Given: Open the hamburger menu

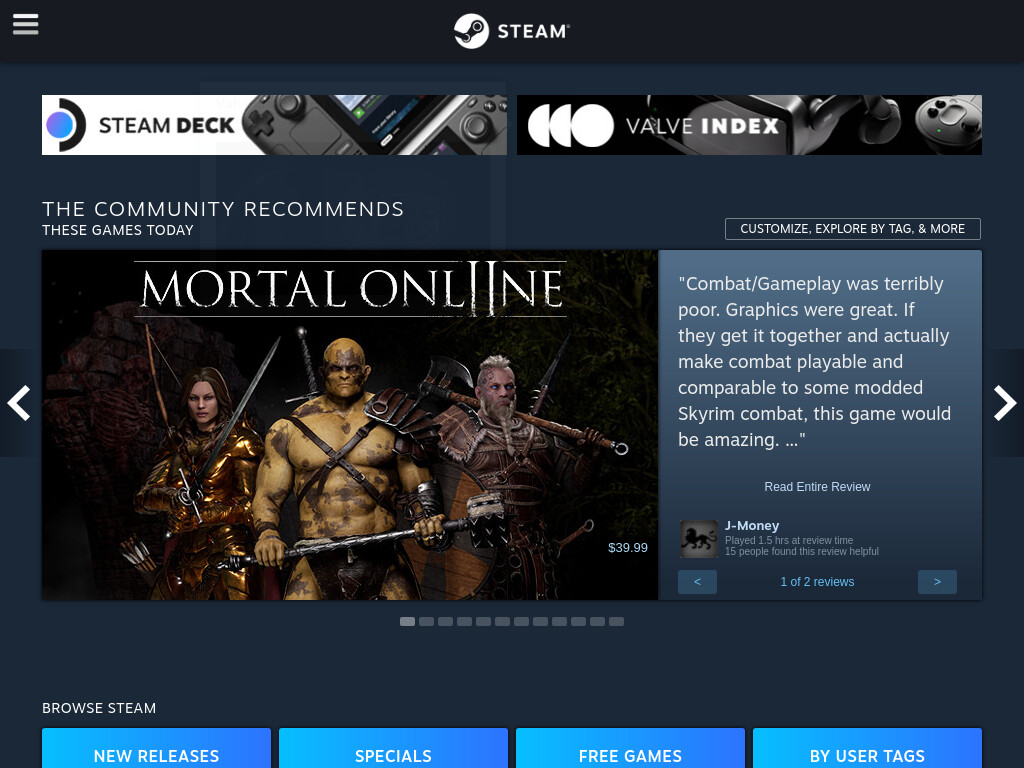Looking at the screenshot, I should pos(25,25).
